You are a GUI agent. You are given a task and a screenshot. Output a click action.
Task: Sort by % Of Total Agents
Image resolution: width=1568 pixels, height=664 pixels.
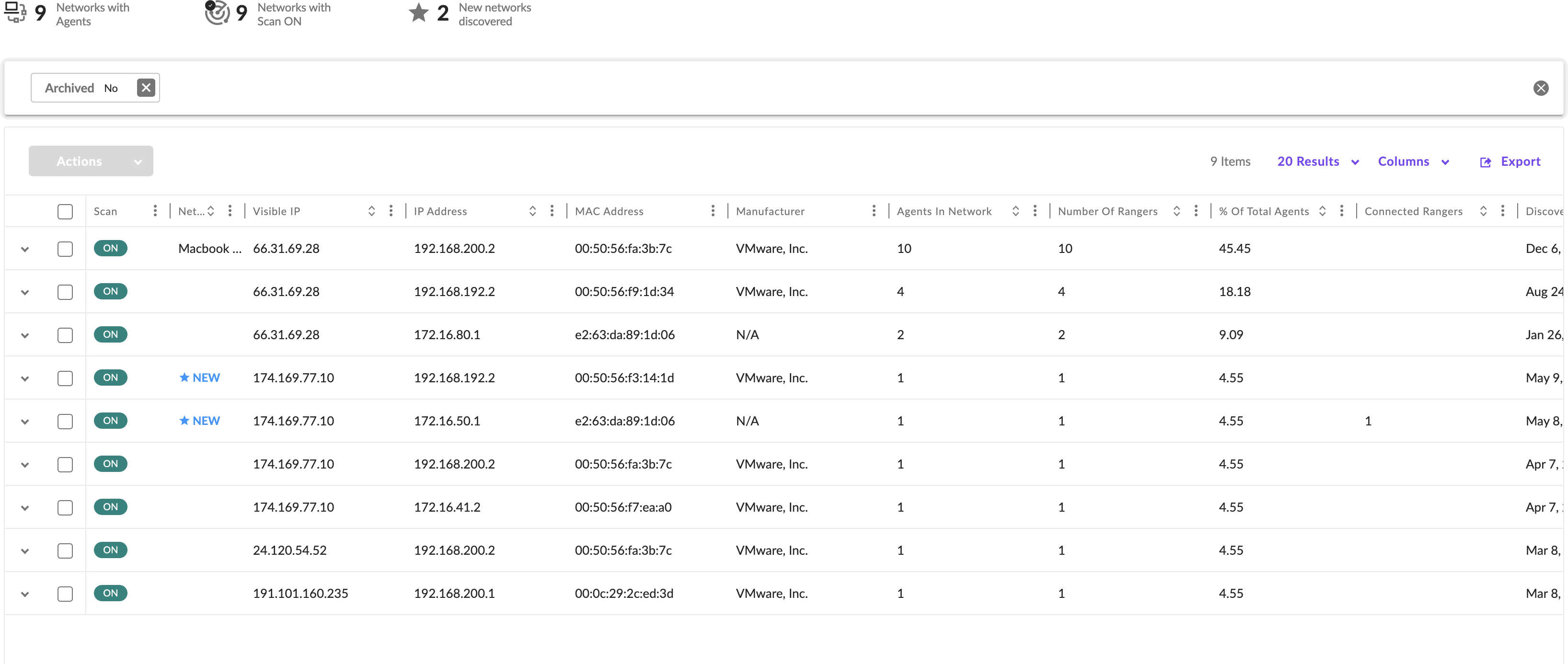tap(1322, 211)
